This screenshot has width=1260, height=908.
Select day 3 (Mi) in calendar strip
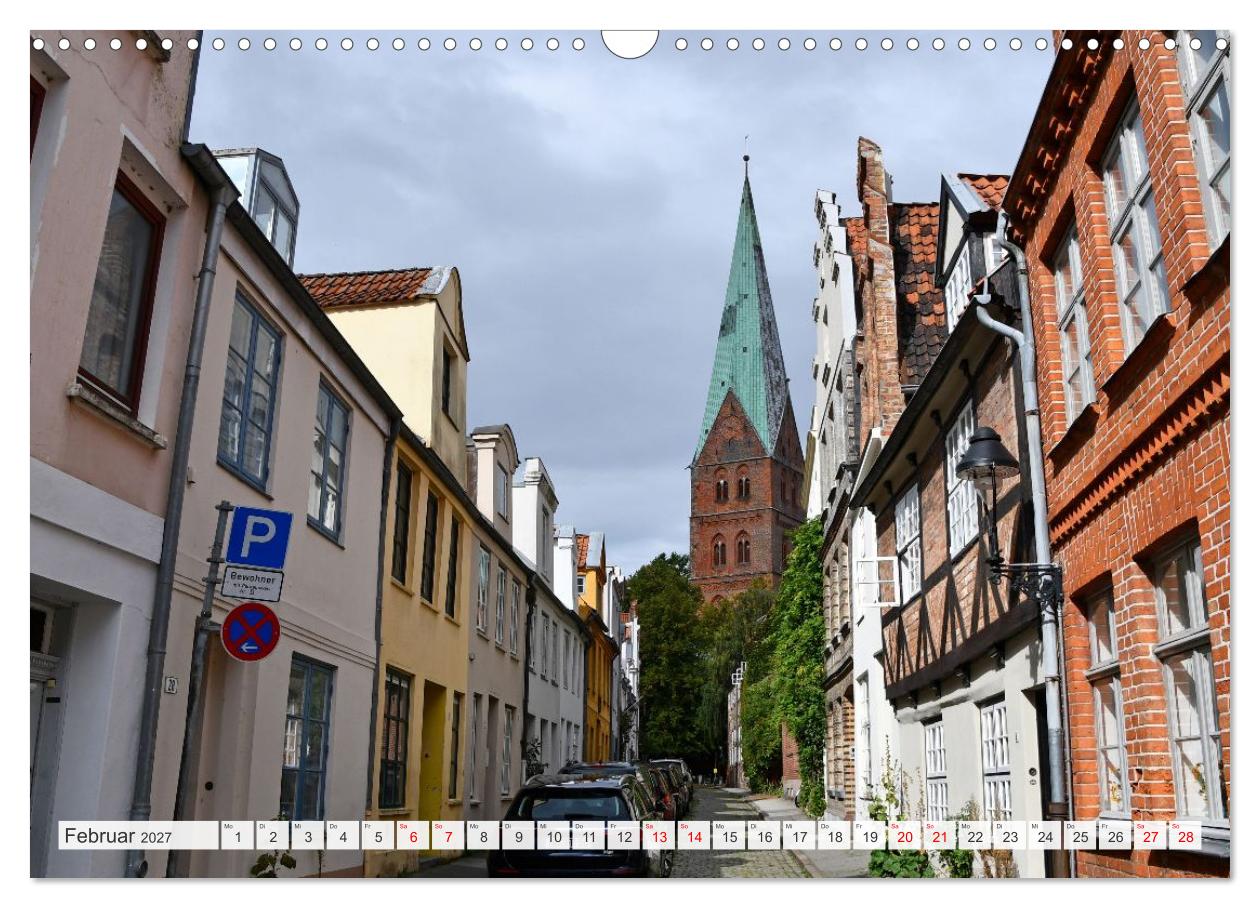(x=307, y=836)
